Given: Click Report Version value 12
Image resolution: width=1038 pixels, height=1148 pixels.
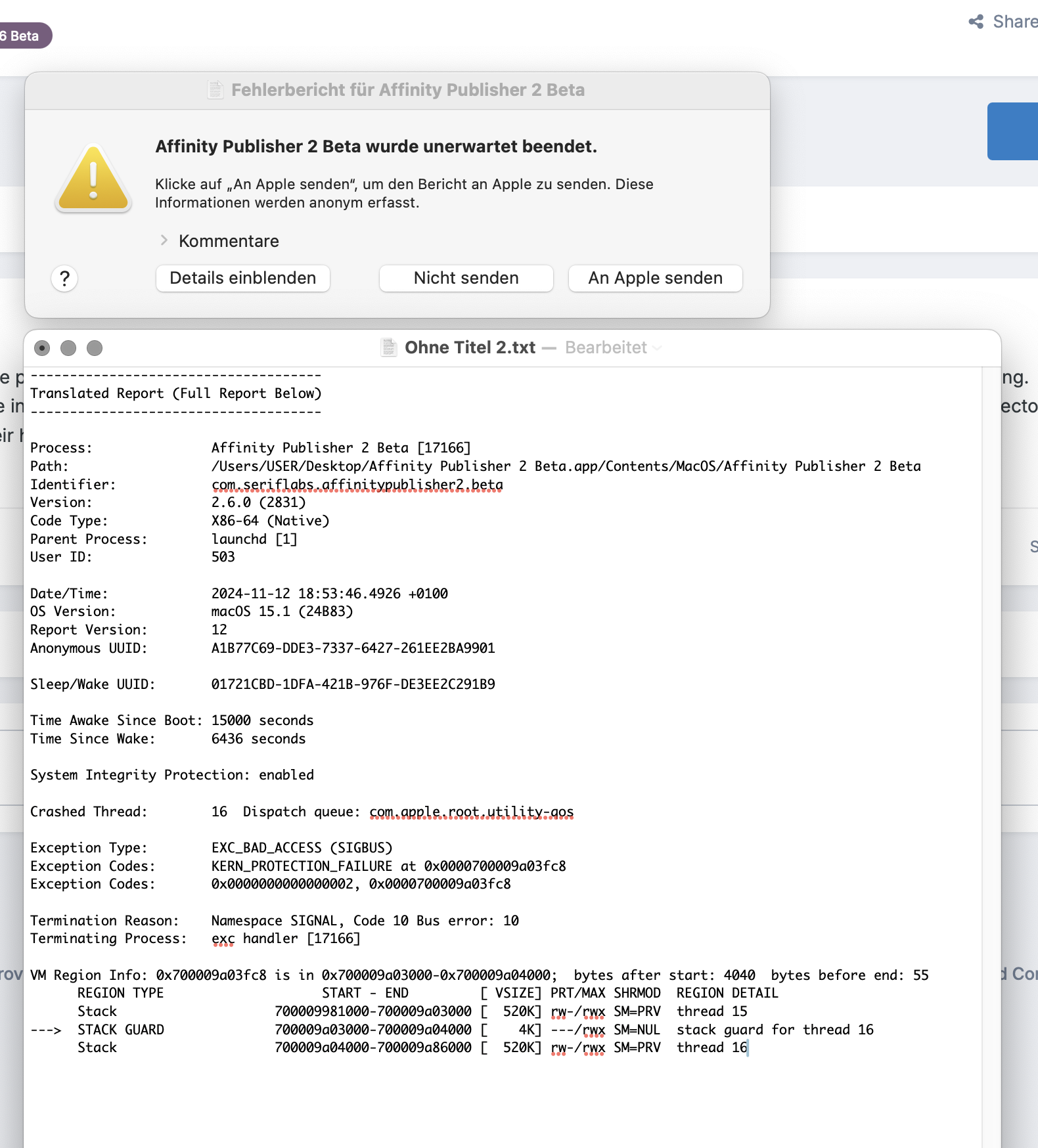Looking at the screenshot, I should pyautogui.click(x=219, y=629).
